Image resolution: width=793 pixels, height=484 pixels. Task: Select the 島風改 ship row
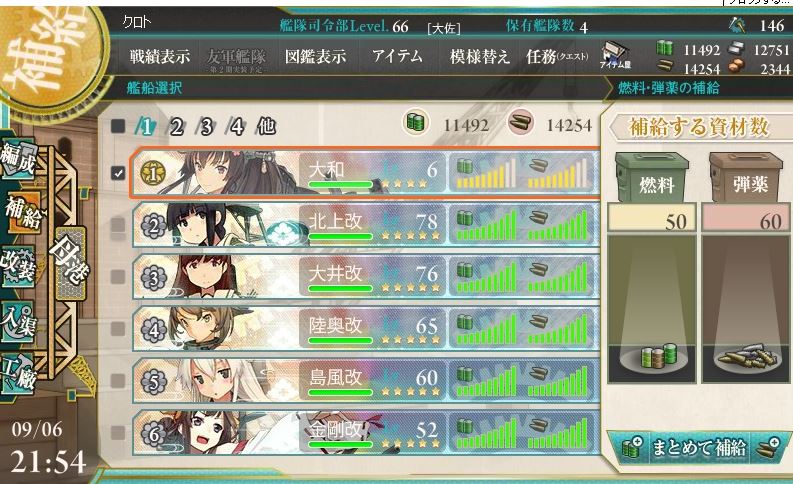(366, 380)
